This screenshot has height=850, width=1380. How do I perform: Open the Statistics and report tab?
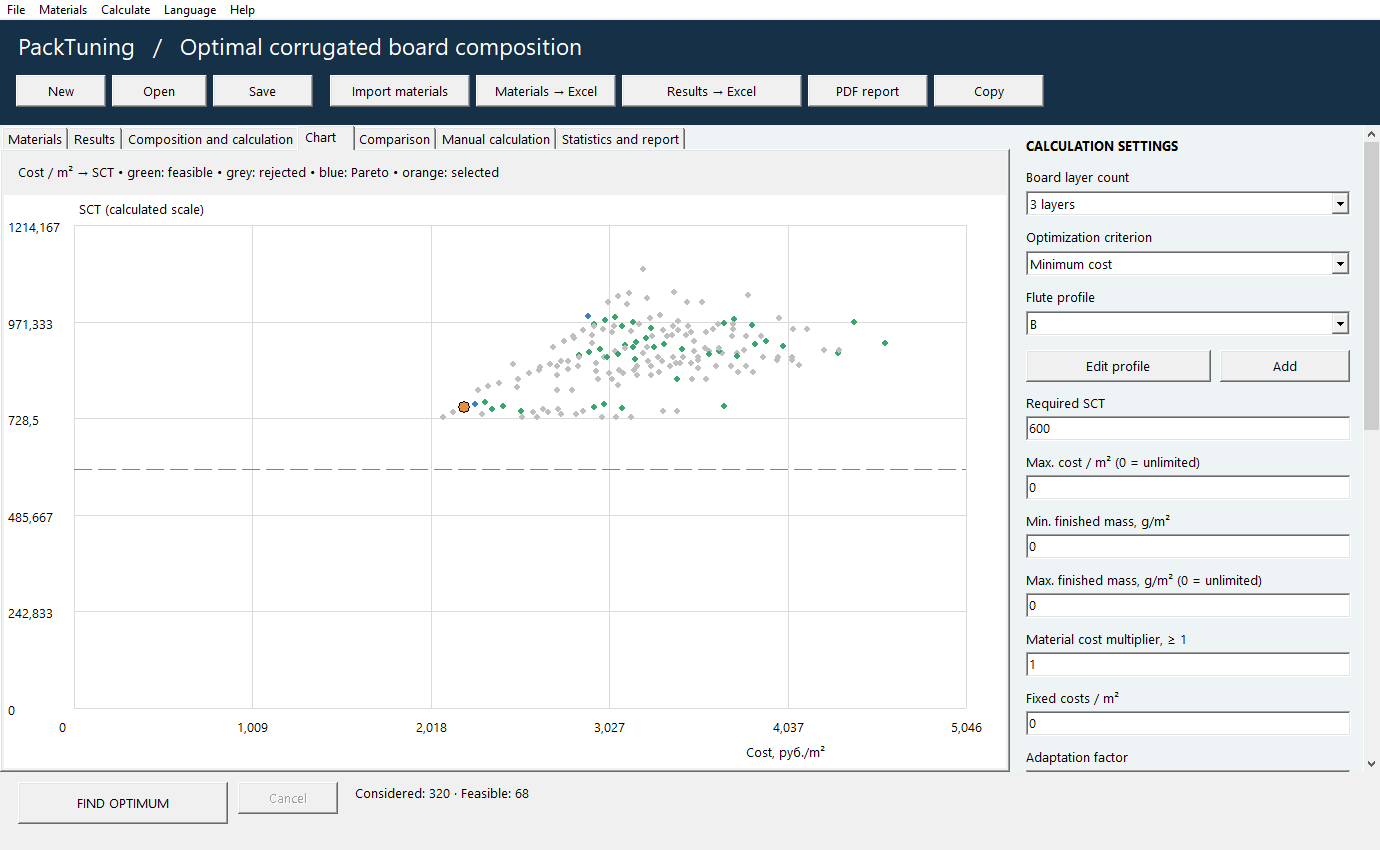(x=620, y=139)
